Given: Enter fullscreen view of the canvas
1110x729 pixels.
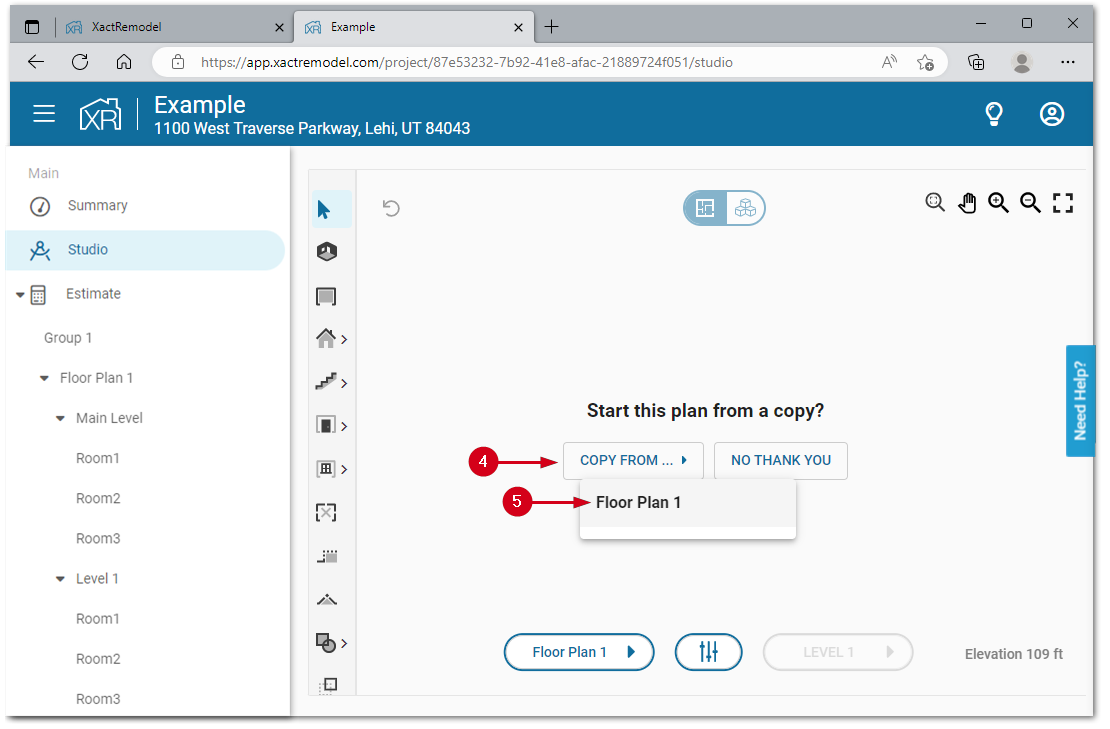Looking at the screenshot, I should (1063, 203).
